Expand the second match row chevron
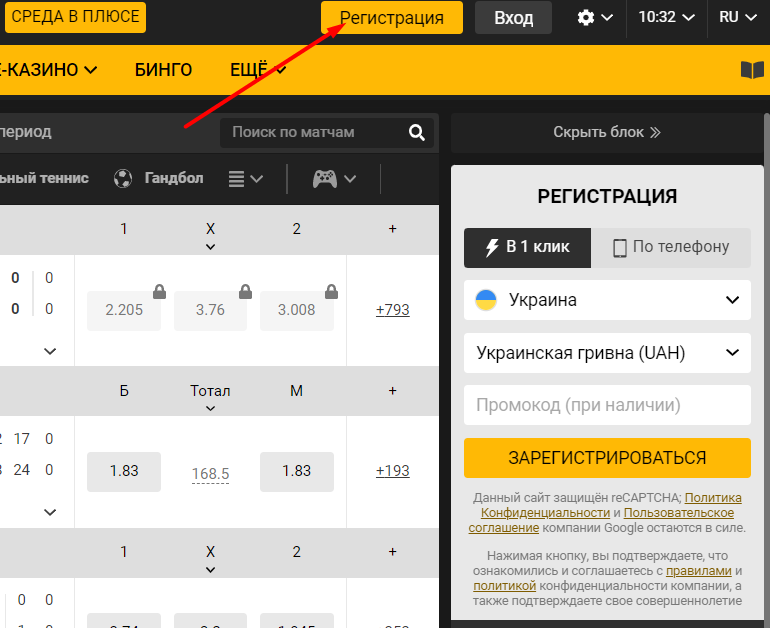Viewport: 770px width, 628px height. [x=50, y=512]
